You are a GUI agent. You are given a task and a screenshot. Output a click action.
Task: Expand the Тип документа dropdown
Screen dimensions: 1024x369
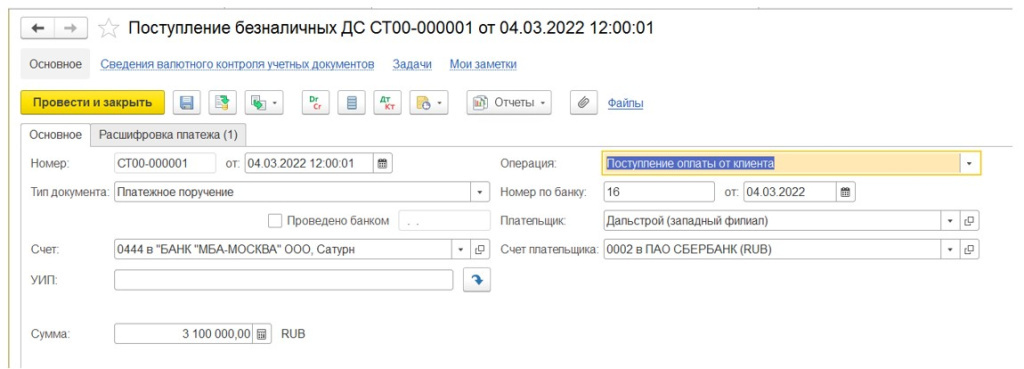(x=480, y=192)
